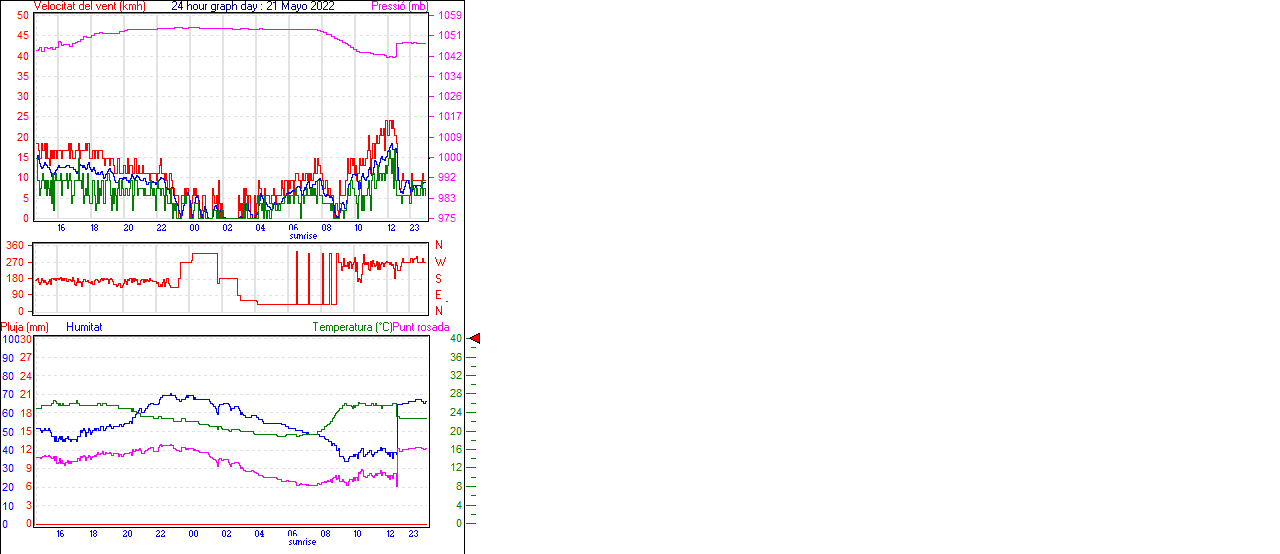Click the green 8 tick on the temperature scale
This screenshot has width=1280, height=554.
[x=456, y=487]
